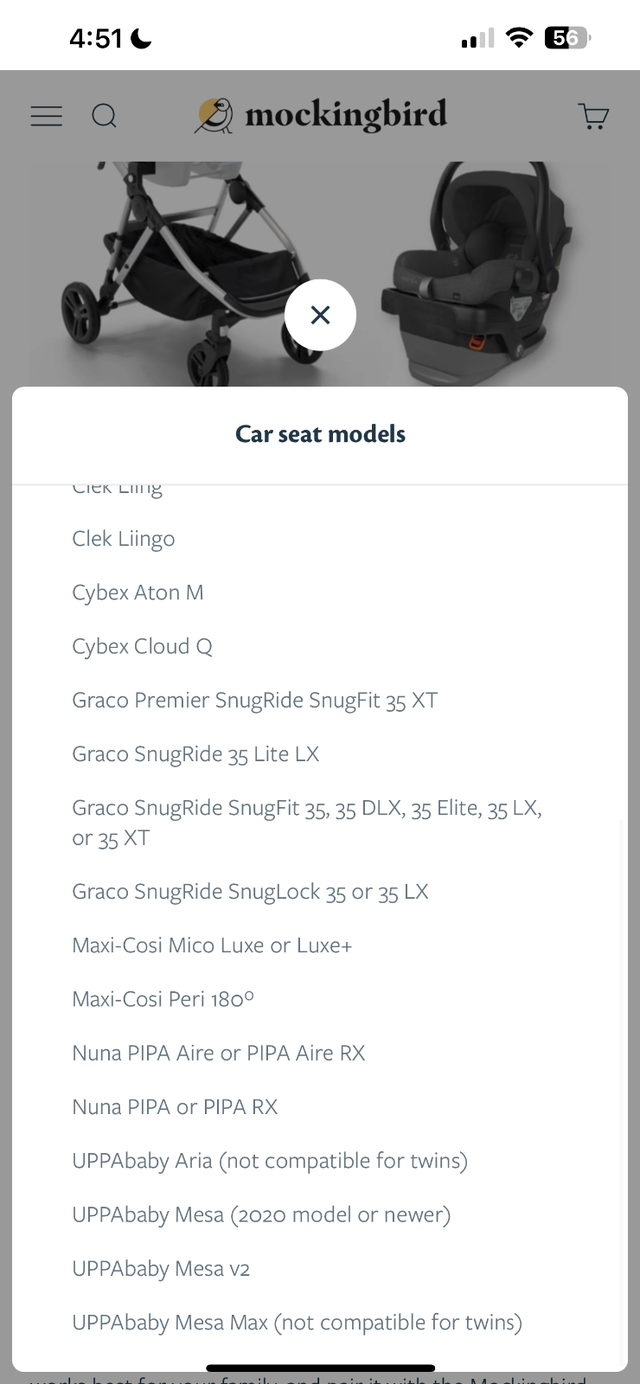Select the Nuna PIPA Aire RX option

coord(218,1053)
